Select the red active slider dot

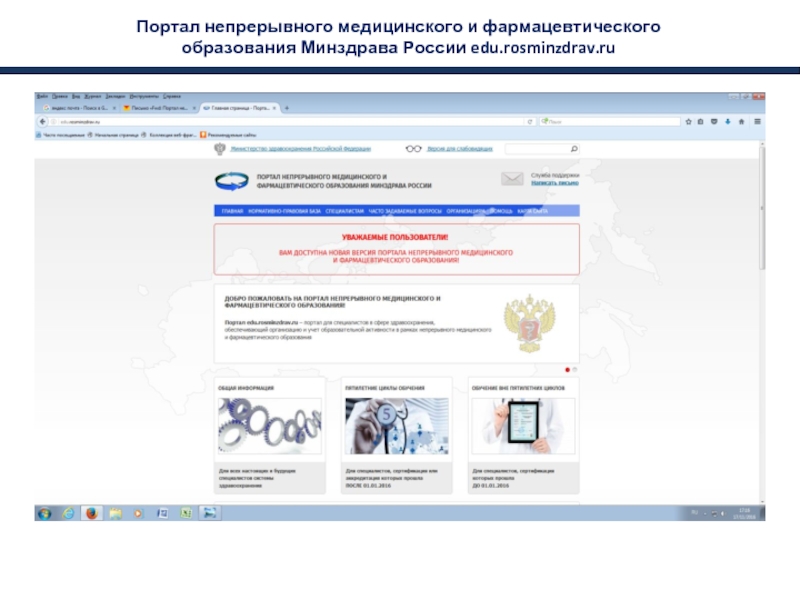pos(567,370)
